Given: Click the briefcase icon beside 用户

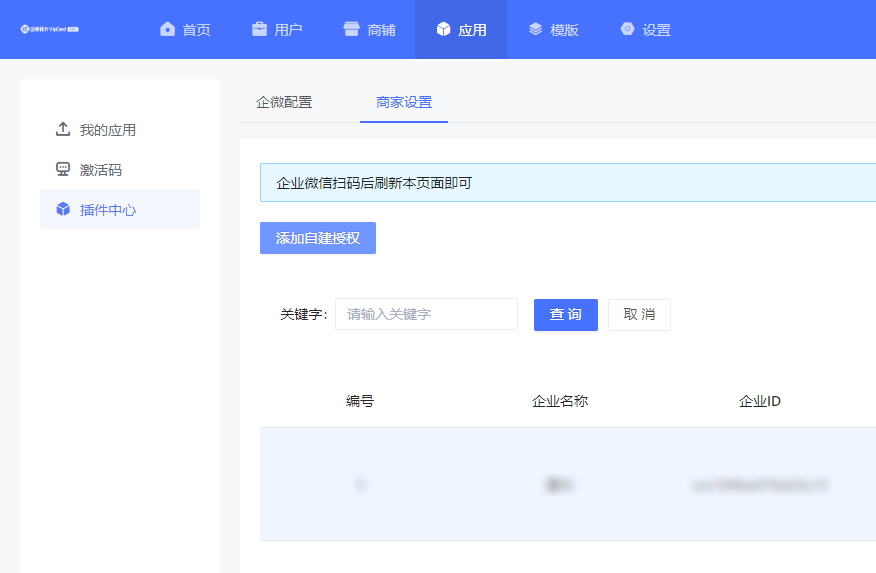Looking at the screenshot, I should (259, 29).
